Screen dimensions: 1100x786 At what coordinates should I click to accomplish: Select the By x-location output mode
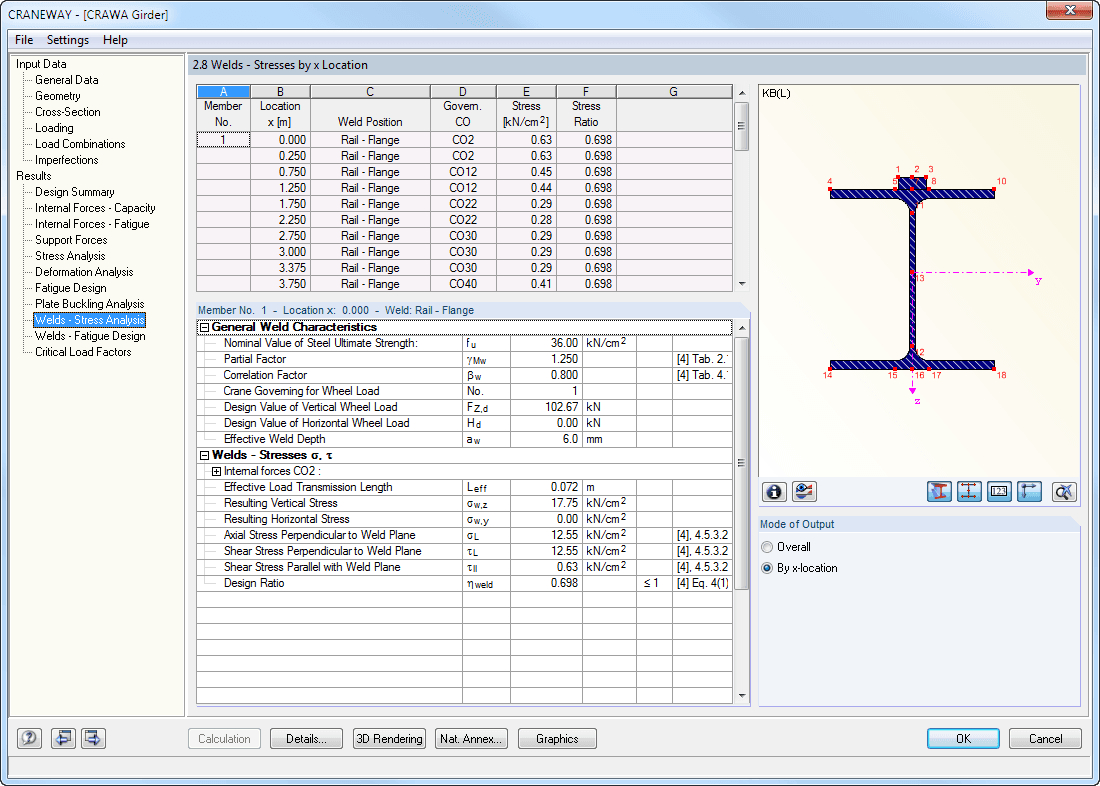(767, 568)
